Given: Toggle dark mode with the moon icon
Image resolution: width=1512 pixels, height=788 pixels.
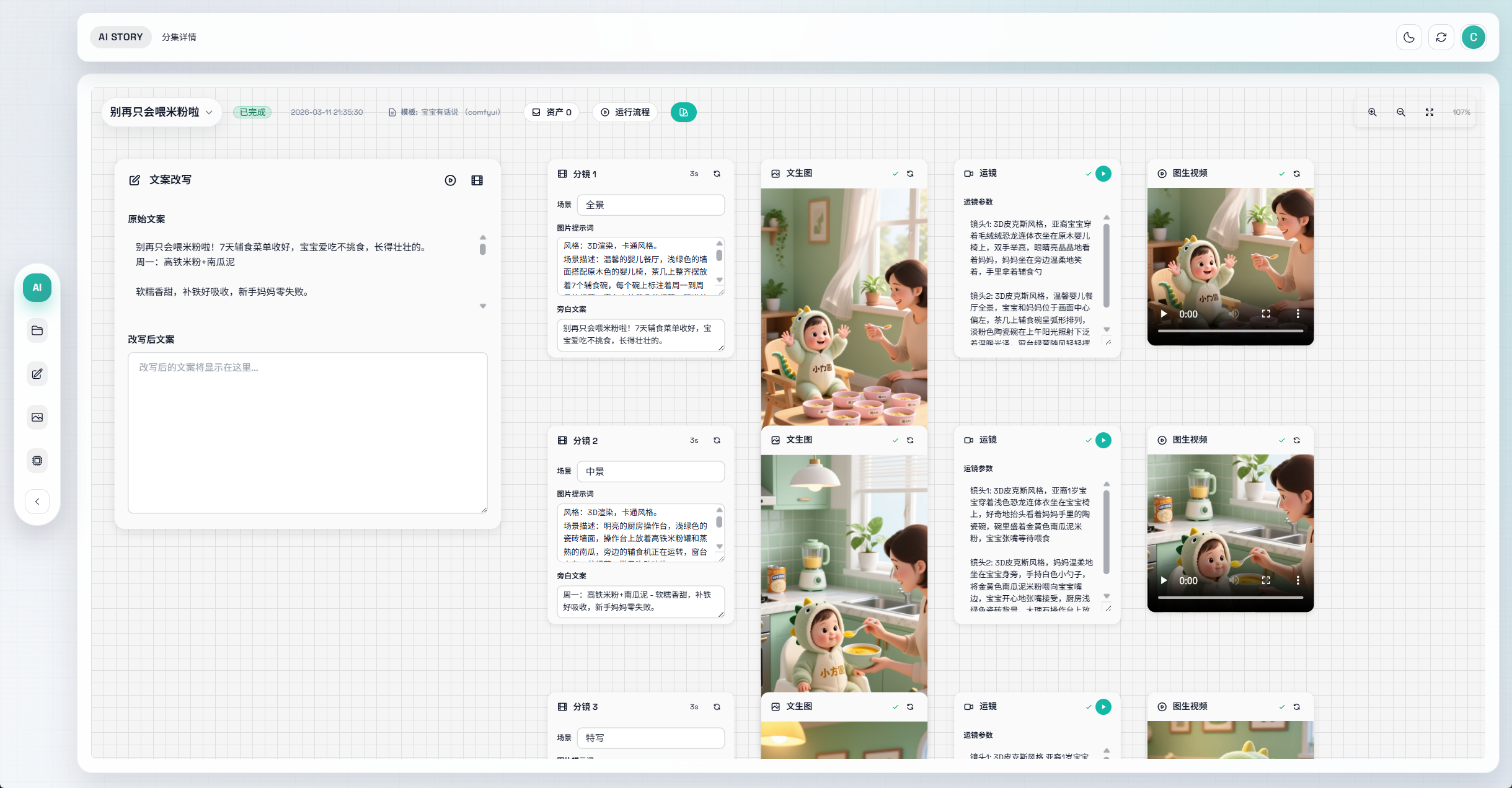Looking at the screenshot, I should tap(1409, 37).
